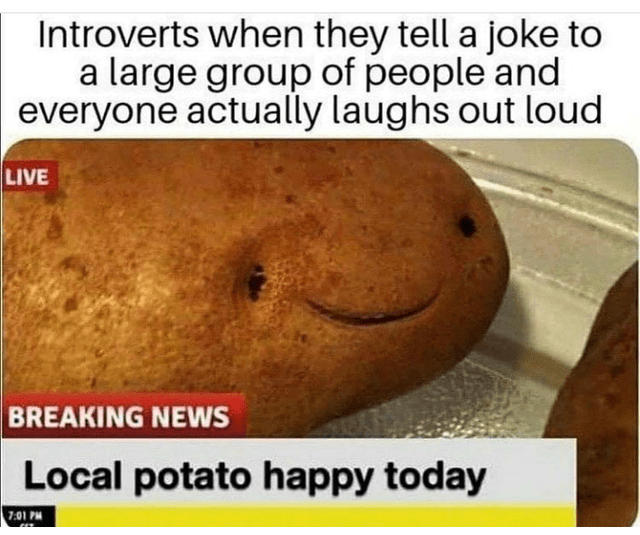
Task: Select the BREAKING NEWS banner
Action: (124, 415)
